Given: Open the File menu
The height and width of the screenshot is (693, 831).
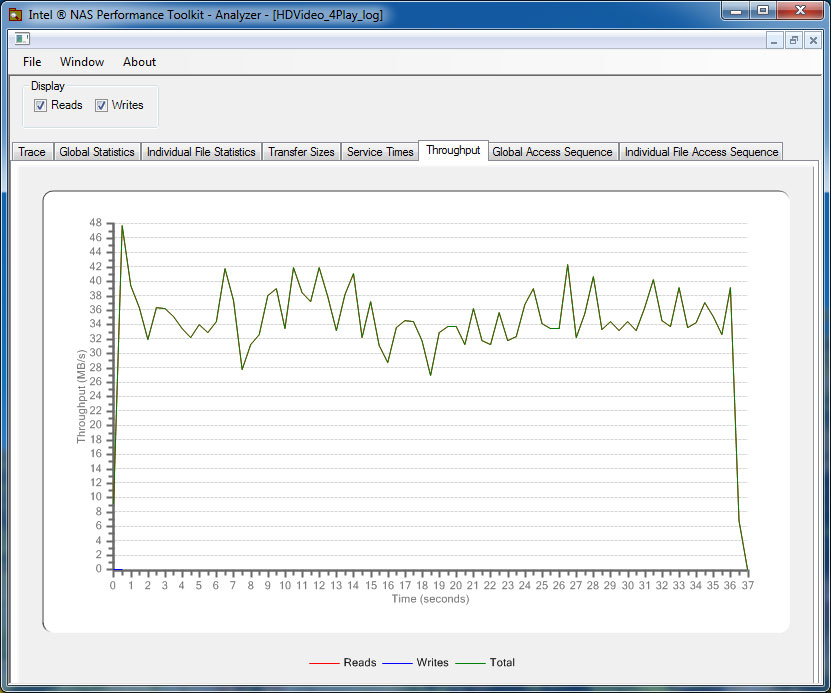Looking at the screenshot, I should [32, 62].
